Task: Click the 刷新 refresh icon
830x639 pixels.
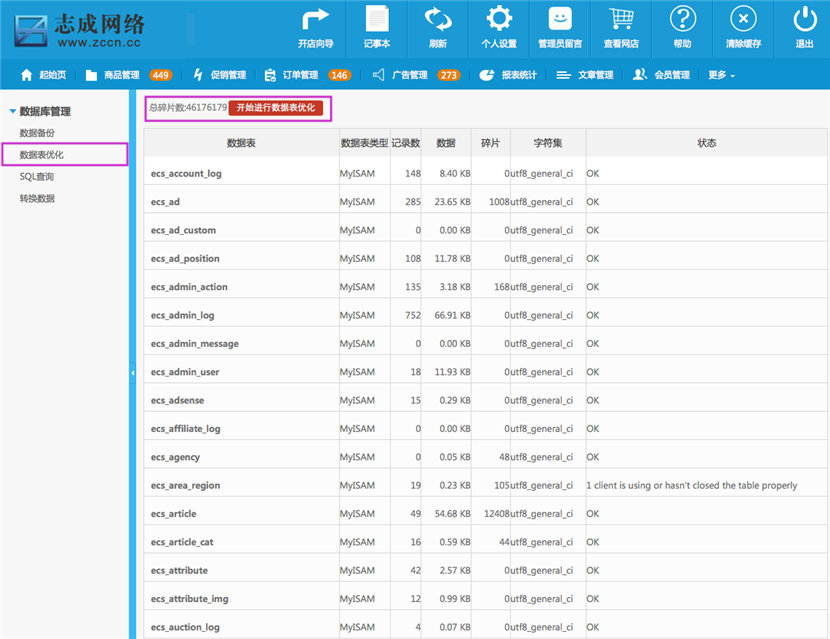Action: (438, 19)
